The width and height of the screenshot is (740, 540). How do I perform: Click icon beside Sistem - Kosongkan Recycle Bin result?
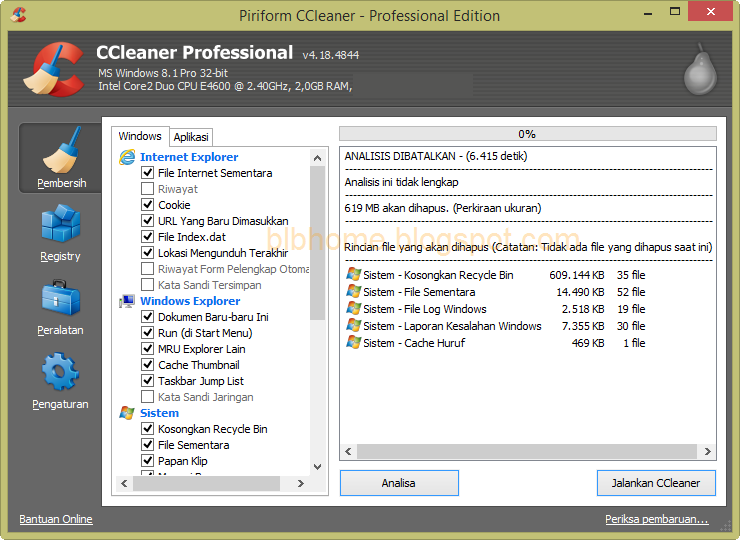353,274
